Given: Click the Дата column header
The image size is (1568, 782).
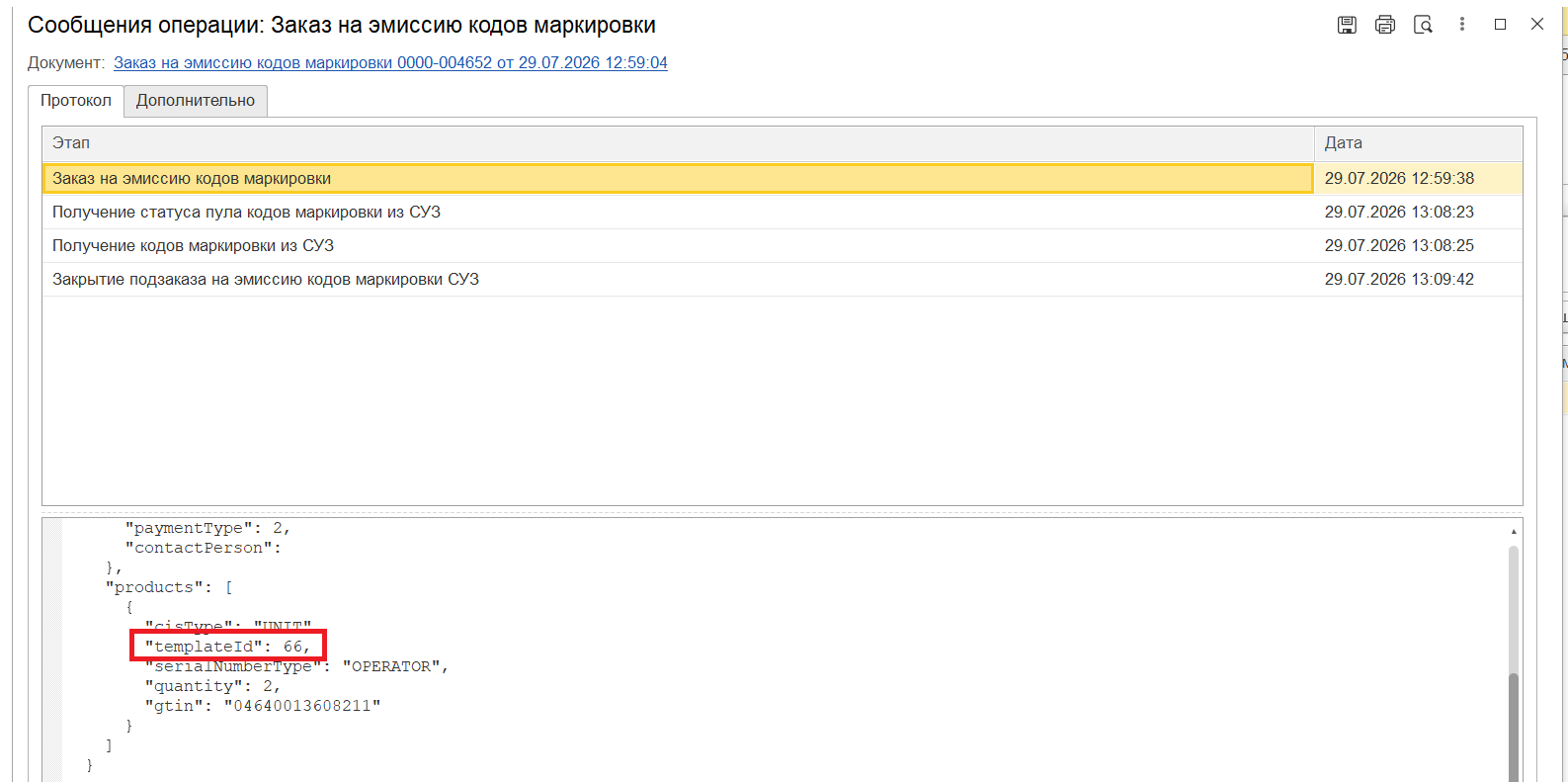Looking at the screenshot, I should tap(1418, 143).
